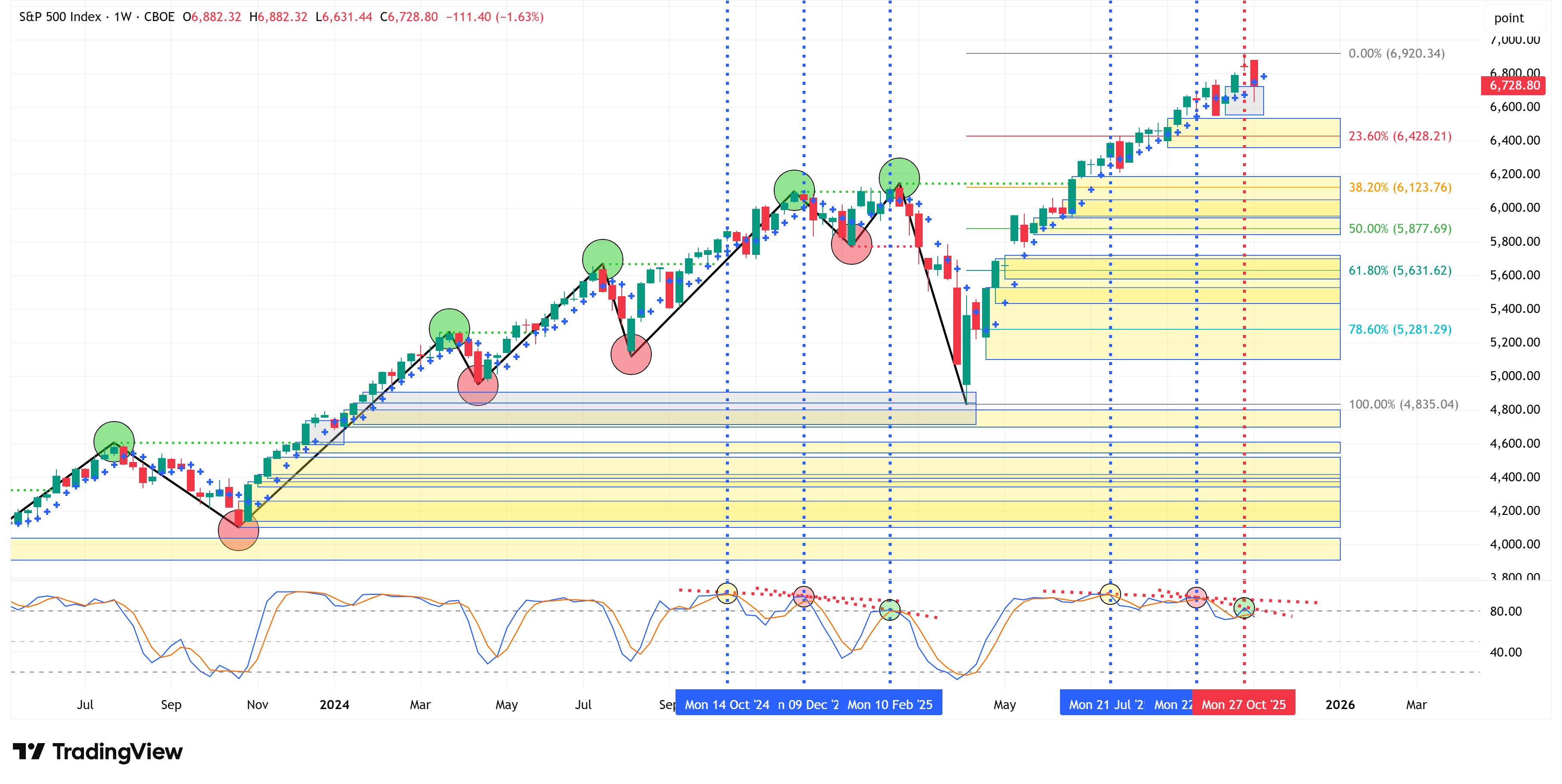Click the S&P 500 Index symbol title
The image size is (1562, 784).
coord(60,17)
